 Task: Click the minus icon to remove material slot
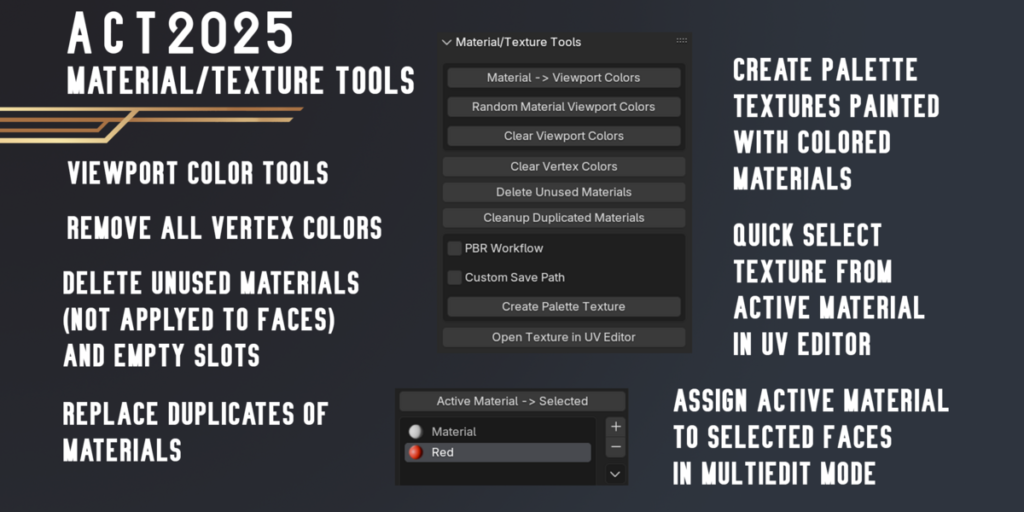616,447
